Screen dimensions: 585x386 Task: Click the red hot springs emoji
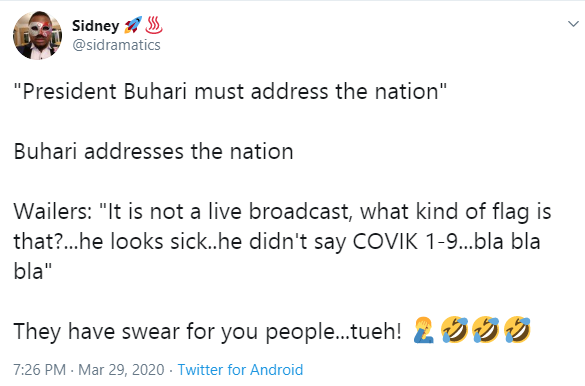[x=154, y=25]
